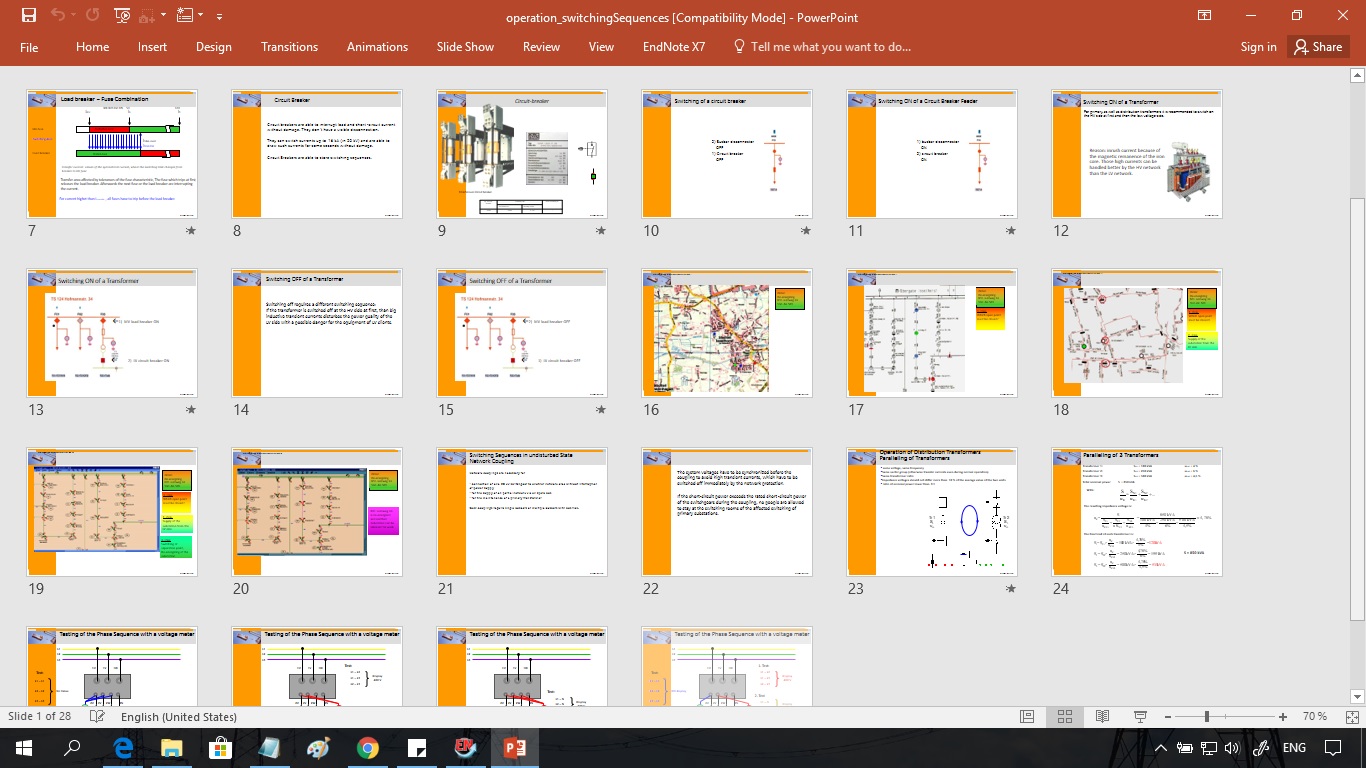
Task: Switch to Normal view in the status bar
Action: pyautogui.click(x=1026, y=716)
